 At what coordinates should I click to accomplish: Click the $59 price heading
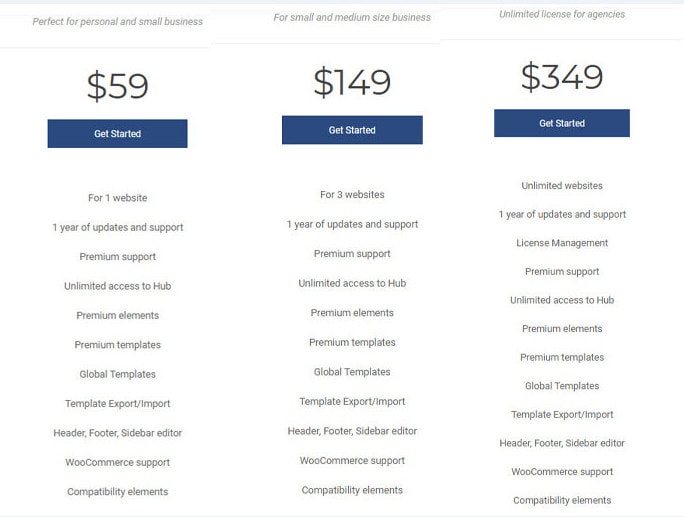pyautogui.click(x=117, y=86)
